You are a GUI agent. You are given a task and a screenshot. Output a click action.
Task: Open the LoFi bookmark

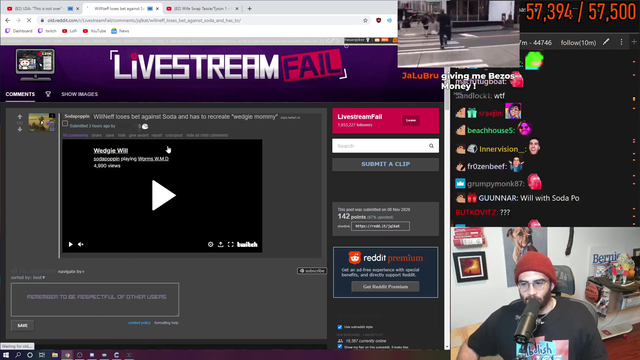(69, 31)
